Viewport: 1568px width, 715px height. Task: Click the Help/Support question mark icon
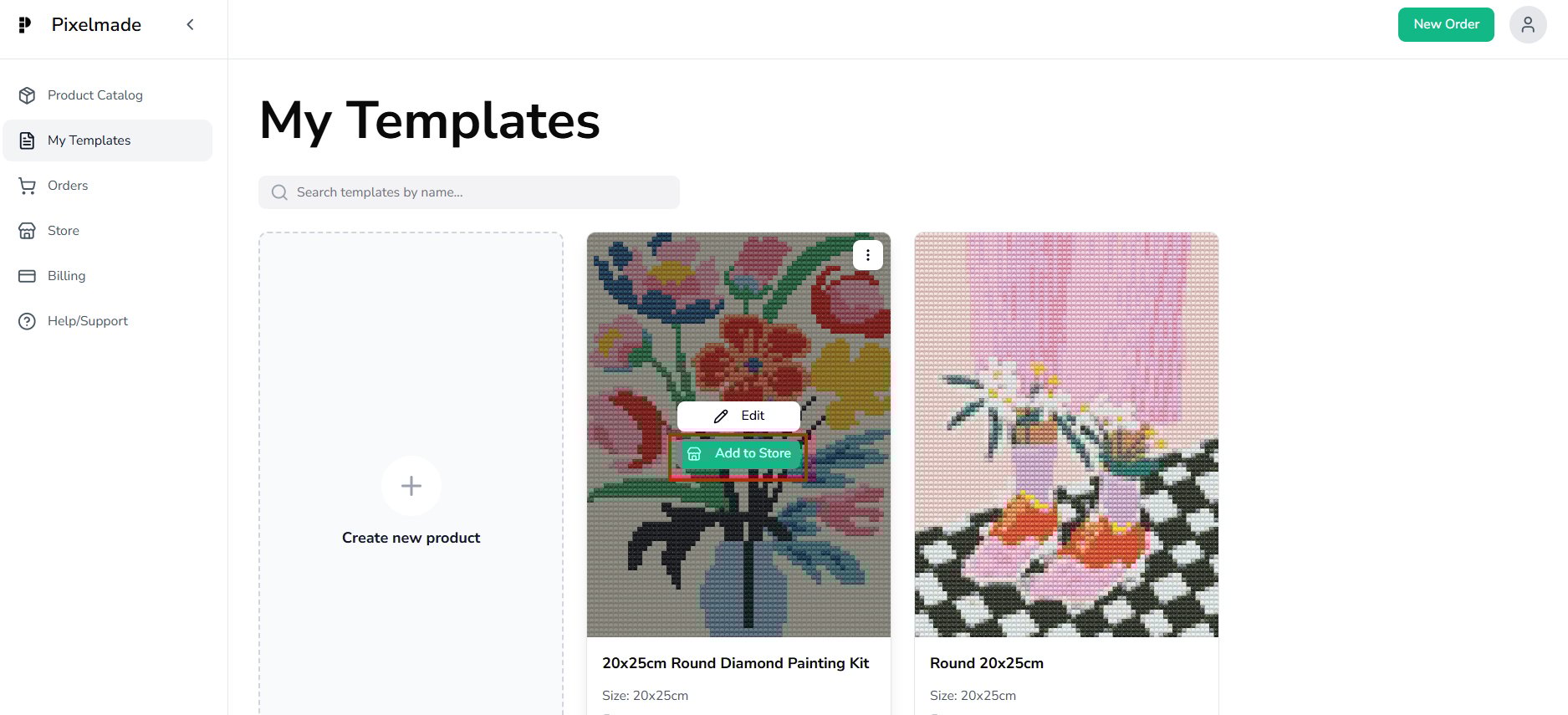point(28,321)
